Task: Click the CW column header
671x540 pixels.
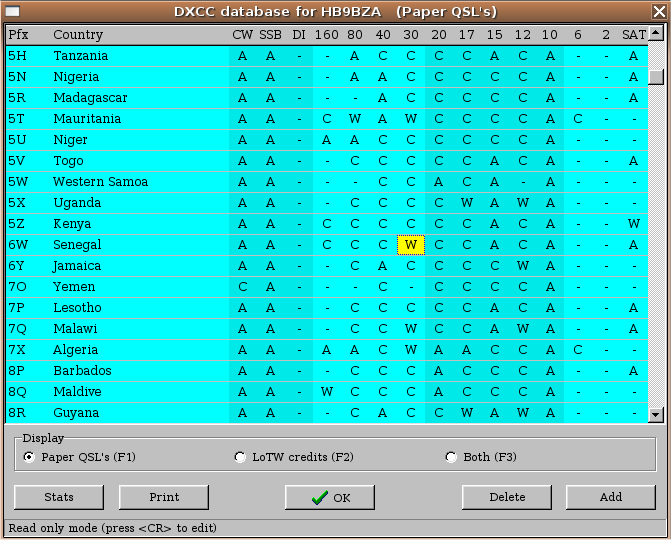Action: (x=242, y=34)
